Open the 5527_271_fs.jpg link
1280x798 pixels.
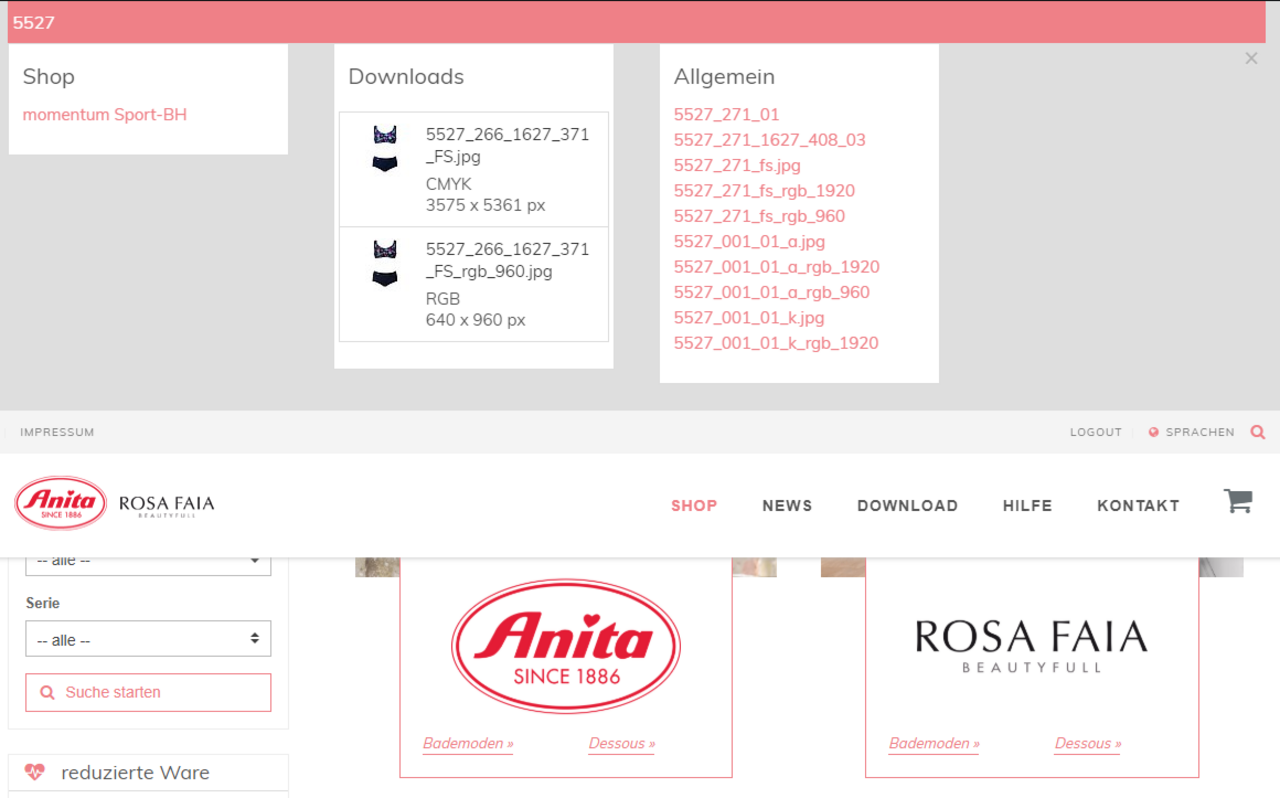pos(737,166)
